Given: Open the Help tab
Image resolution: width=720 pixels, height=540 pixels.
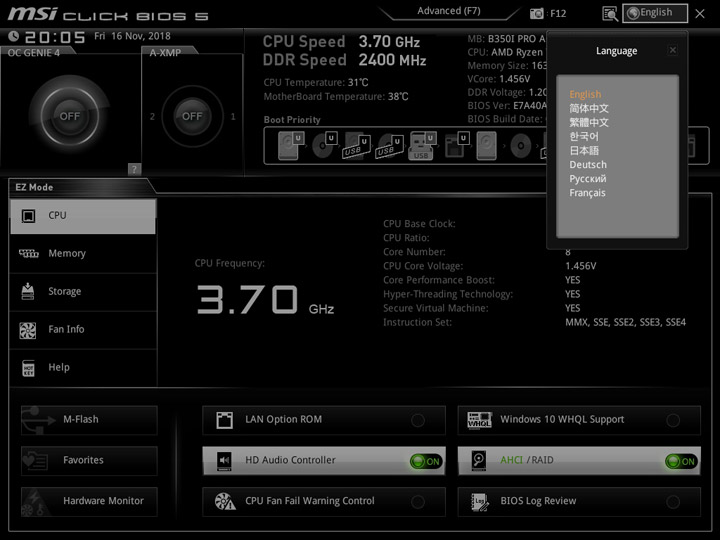Looking at the screenshot, I should coord(83,367).
